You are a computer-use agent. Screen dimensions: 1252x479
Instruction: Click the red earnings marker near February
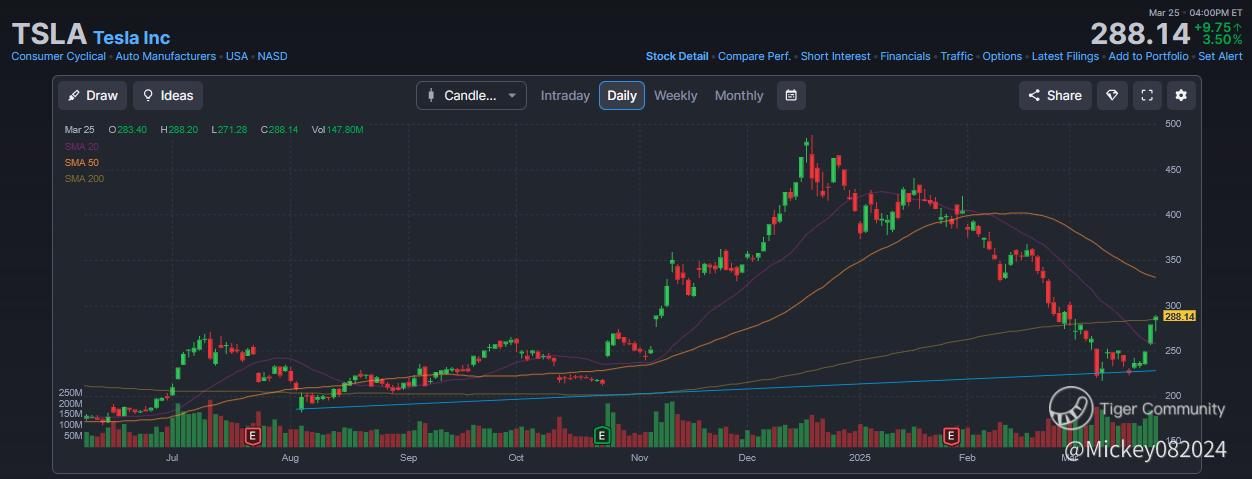tap(951, 435)
